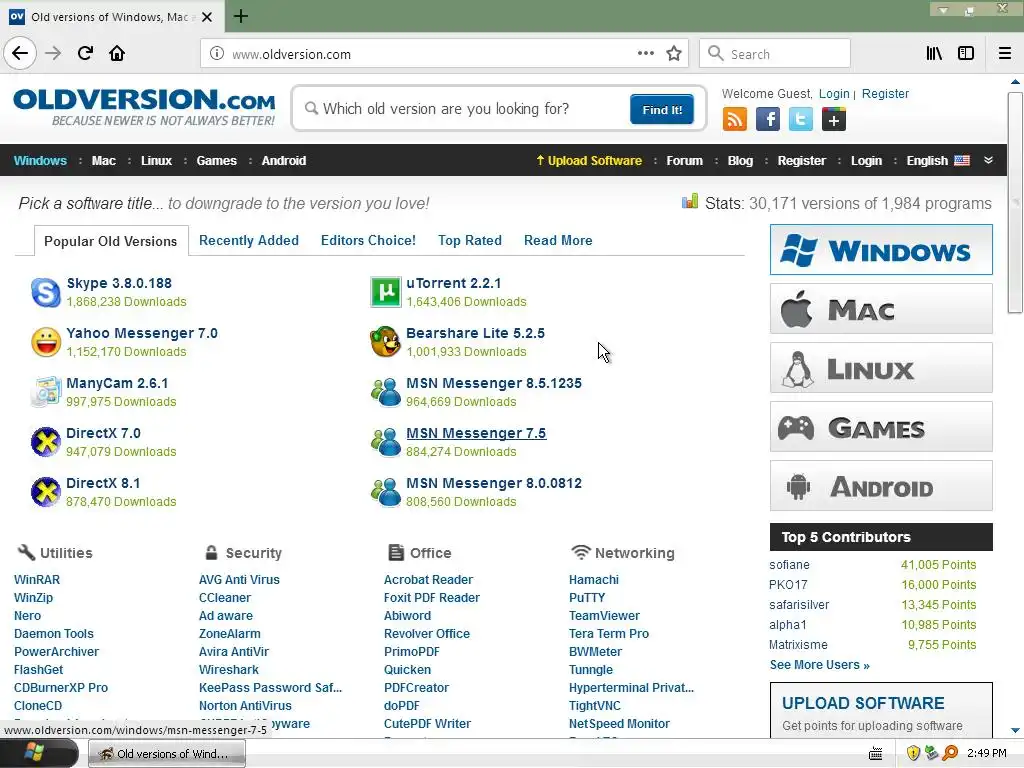Open the Linux menu item

coord(157,161)
